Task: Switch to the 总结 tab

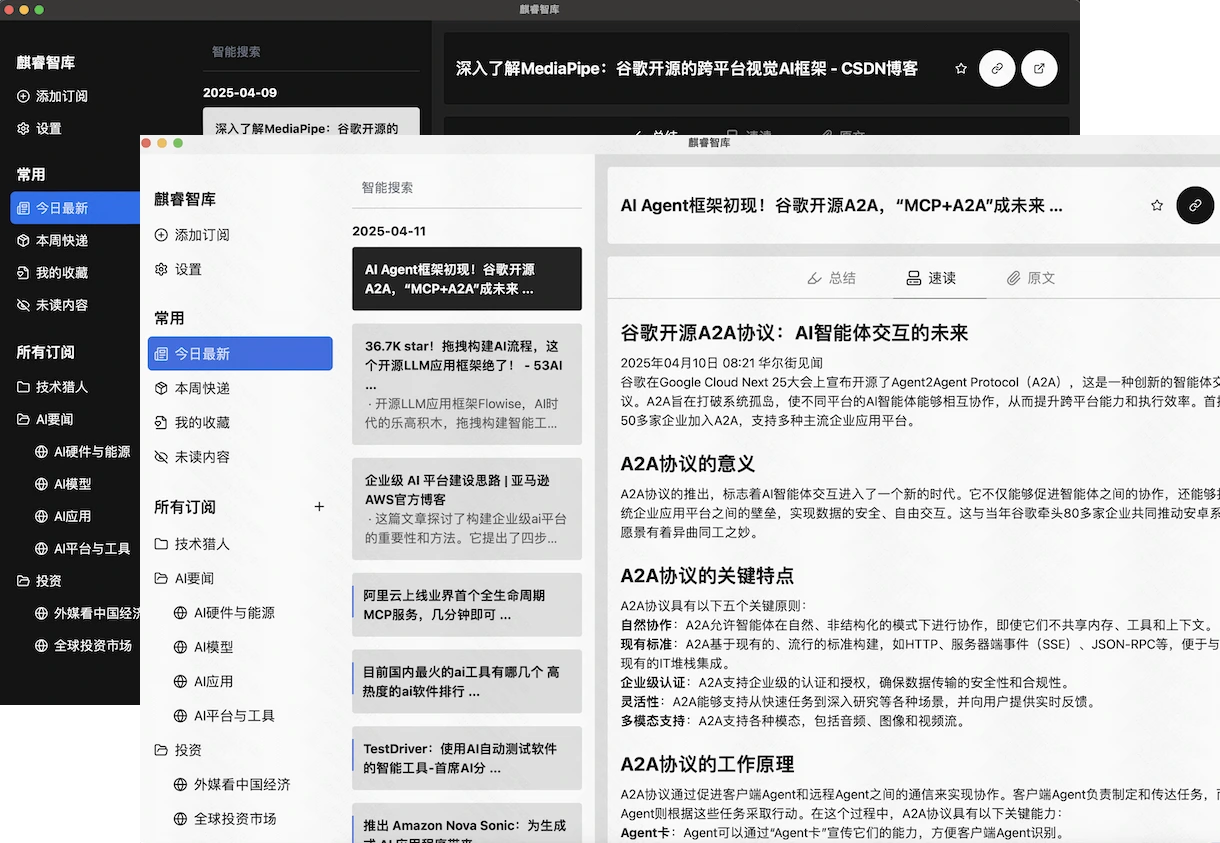Action: tap(831, 278)
